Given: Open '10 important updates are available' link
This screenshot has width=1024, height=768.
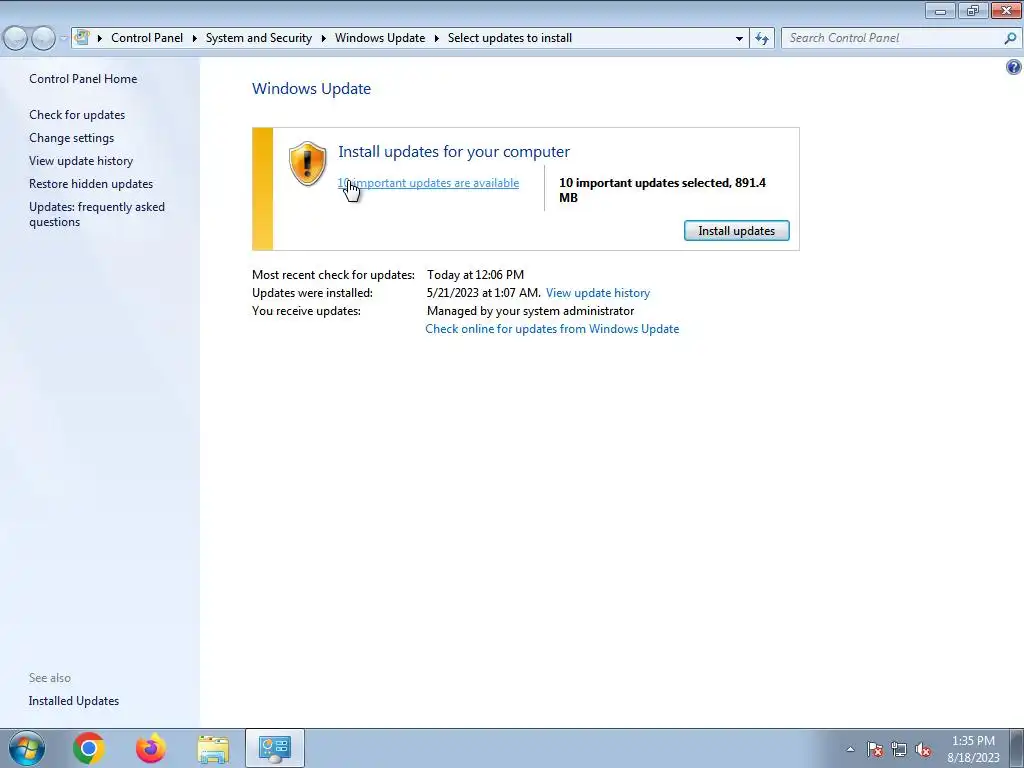Looking at the screenshot, I should coord(428,183).
